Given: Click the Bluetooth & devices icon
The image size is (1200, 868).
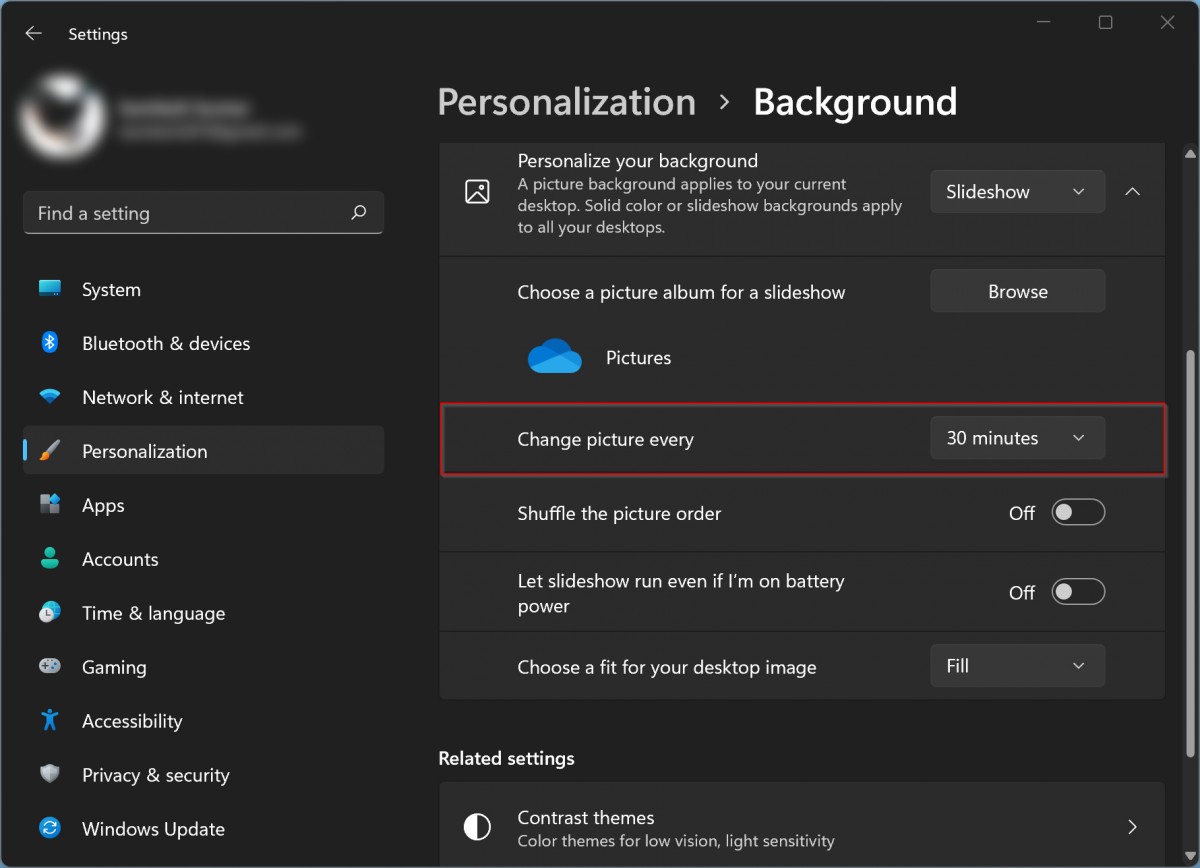Looking at the screenshot, I should (50, 343).
